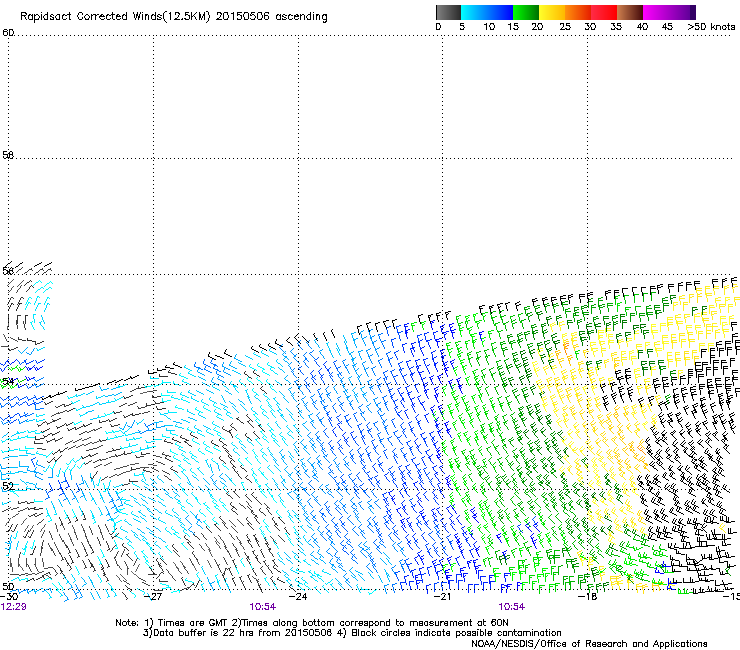Click the latitude label 54
Image resolution: width=740 pixels, height=650 pixels.
tap(8, 381)
